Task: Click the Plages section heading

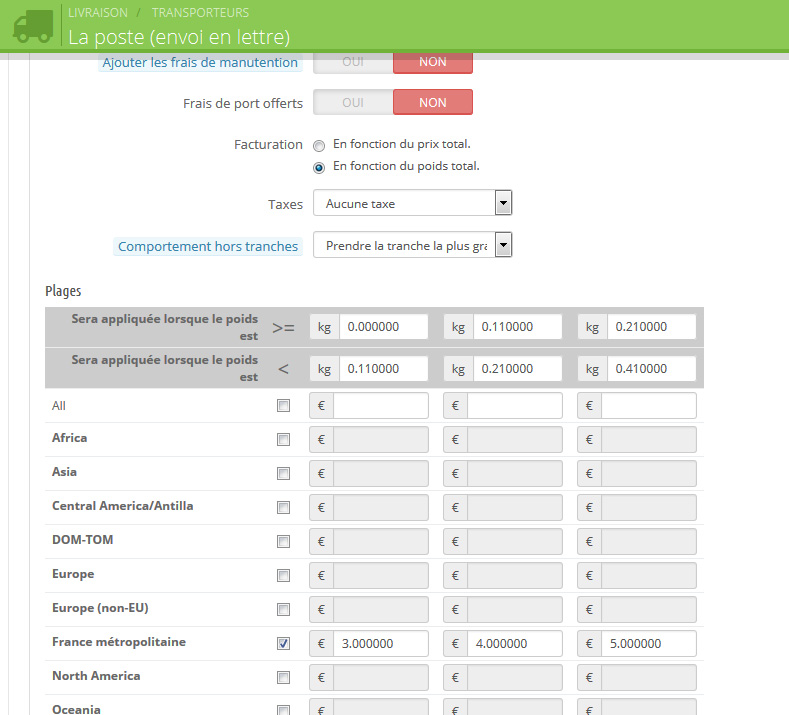Action: [x=63, y=291]
